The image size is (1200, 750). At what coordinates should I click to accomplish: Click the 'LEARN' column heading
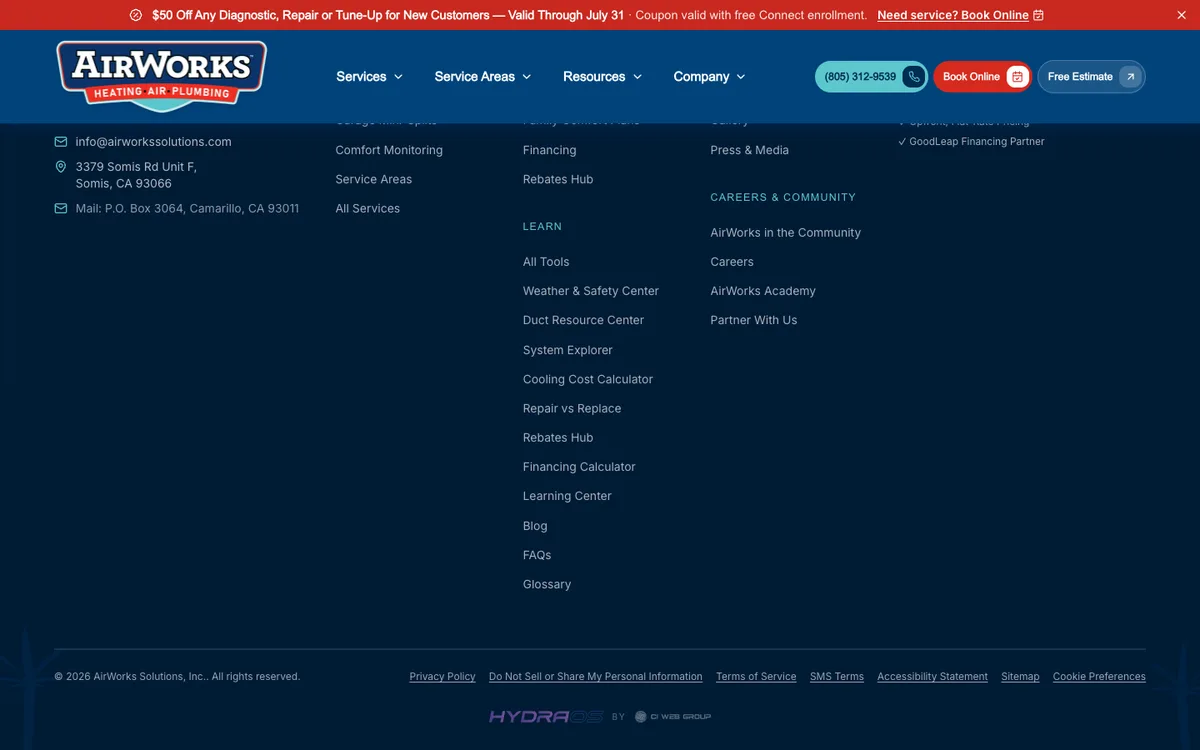[x=542, y=227]
